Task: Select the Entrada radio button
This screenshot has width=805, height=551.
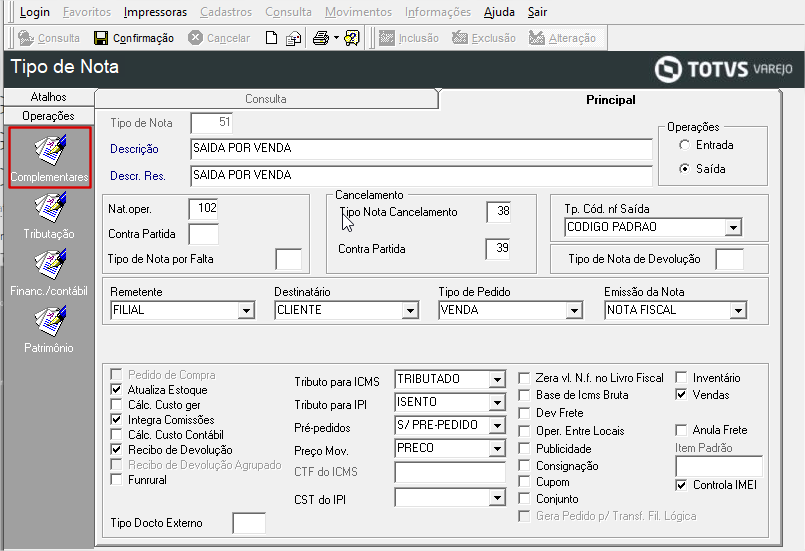Action: coord(684,145)
